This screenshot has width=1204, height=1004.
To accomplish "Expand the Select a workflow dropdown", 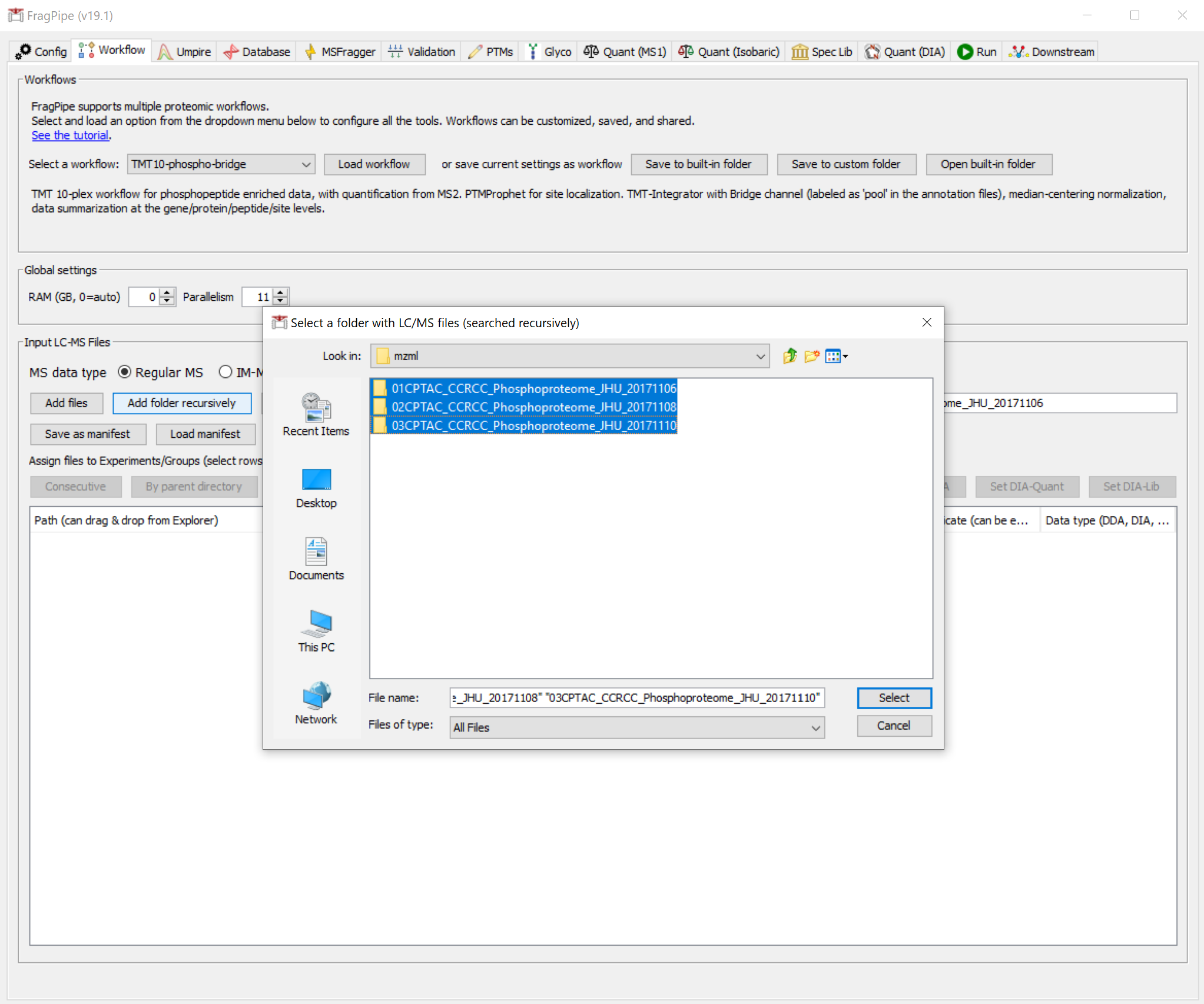I will (306, 164).
